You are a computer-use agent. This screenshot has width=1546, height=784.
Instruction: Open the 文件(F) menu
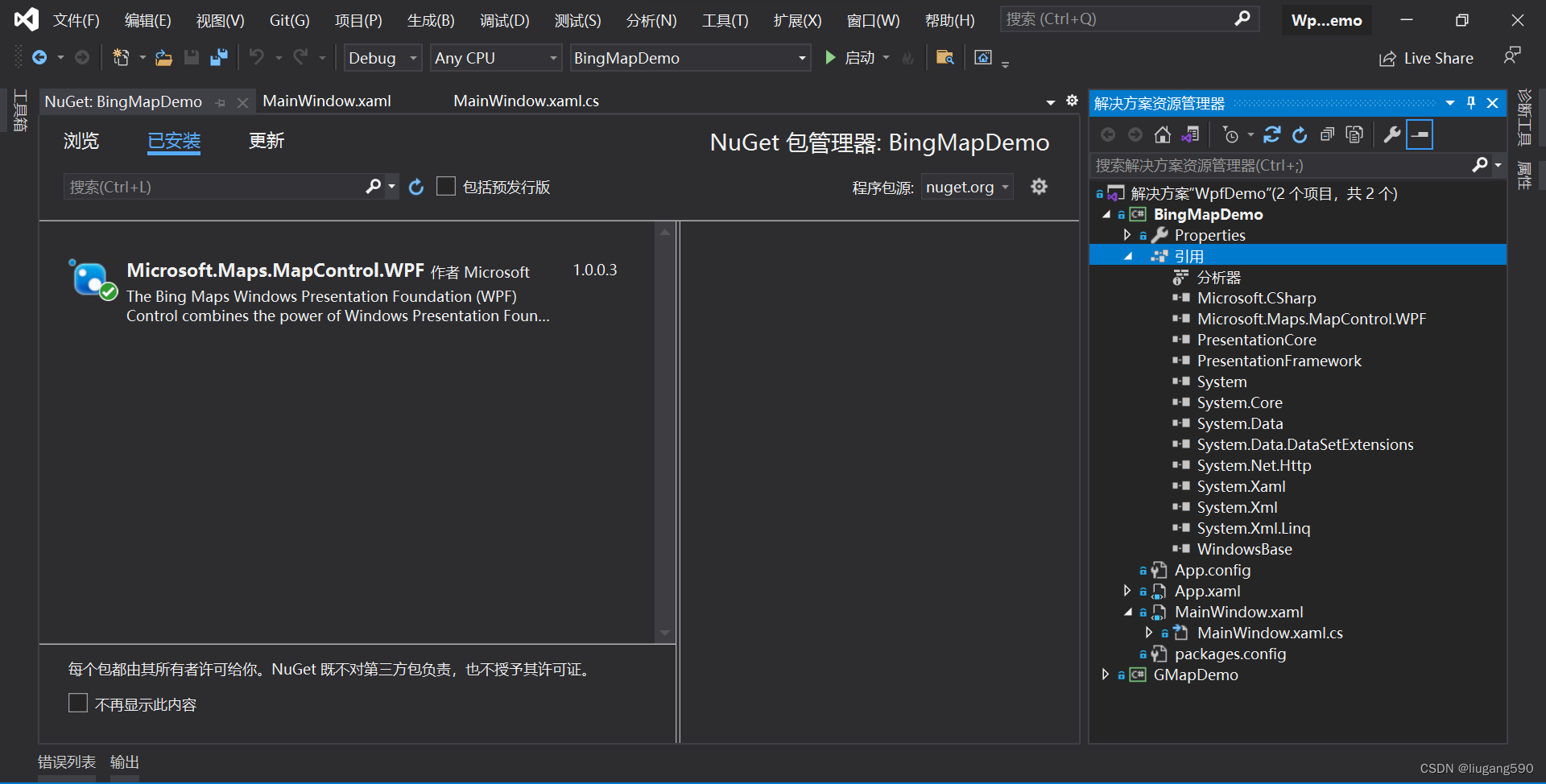tap(76, 21)
